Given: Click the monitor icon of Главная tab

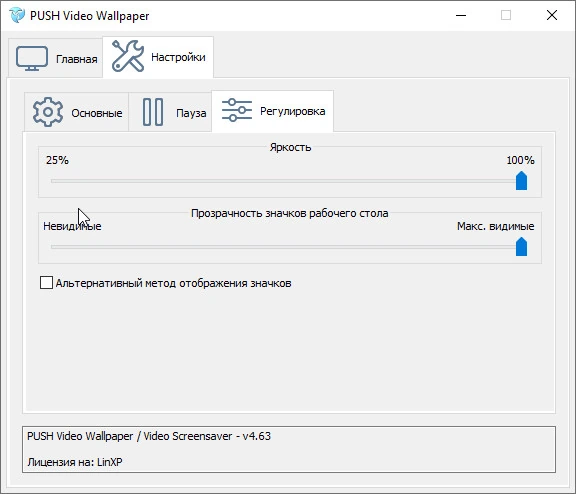Looking at the screenshot, I should (x=32, y=58).
